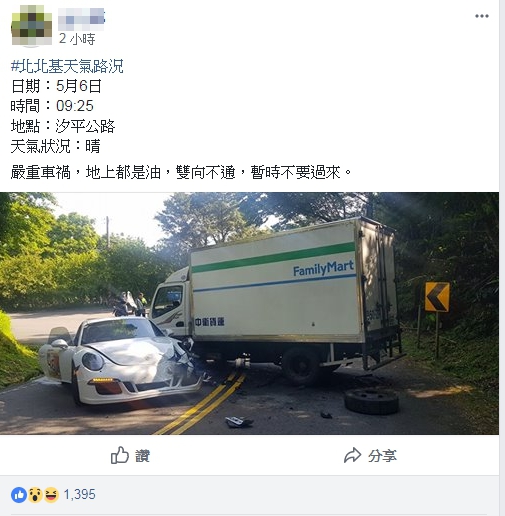Click the yellow chevron road sign in the photo

437,297
